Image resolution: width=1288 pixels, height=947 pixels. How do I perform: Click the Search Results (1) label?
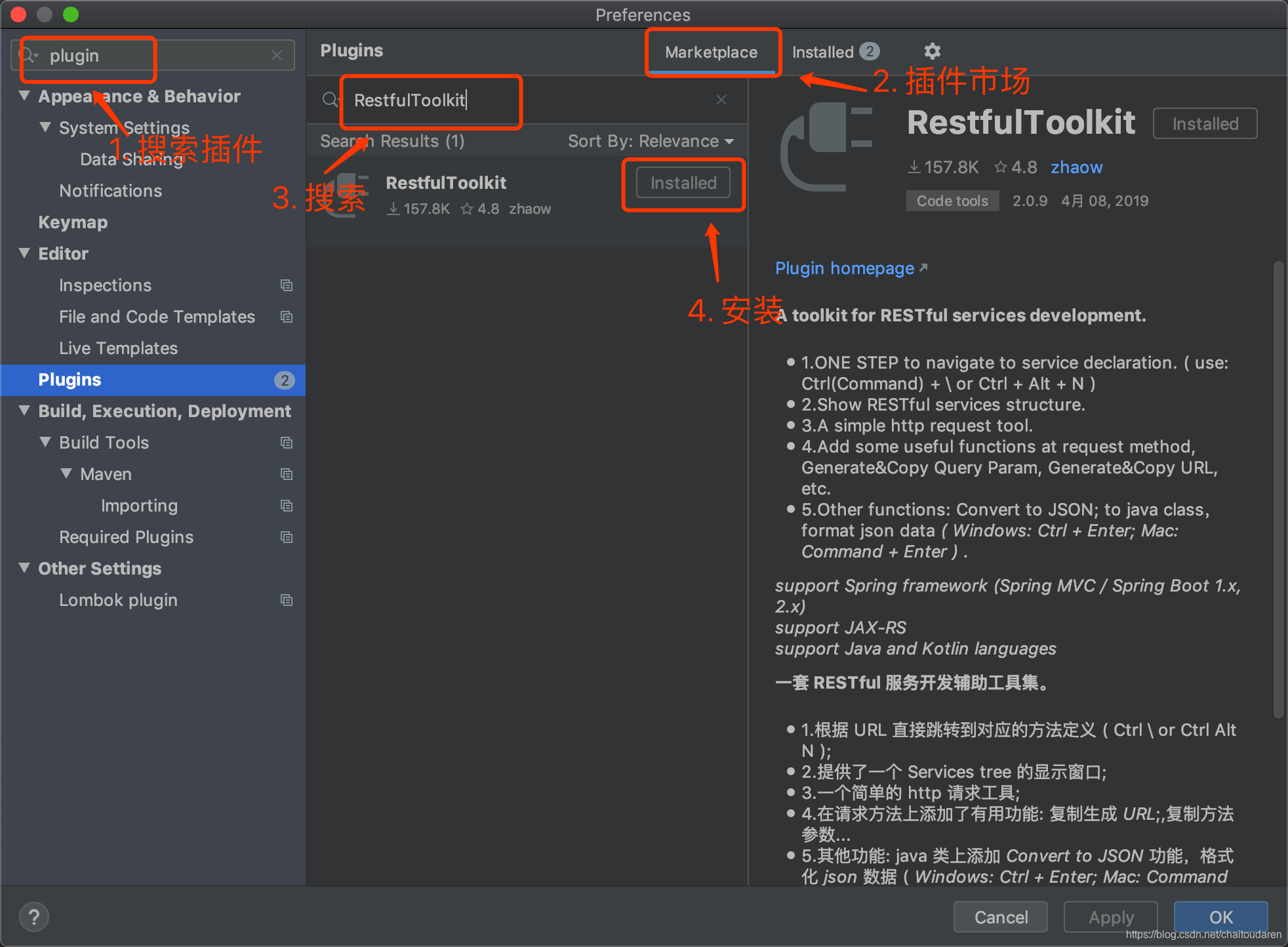click(392, 141)
